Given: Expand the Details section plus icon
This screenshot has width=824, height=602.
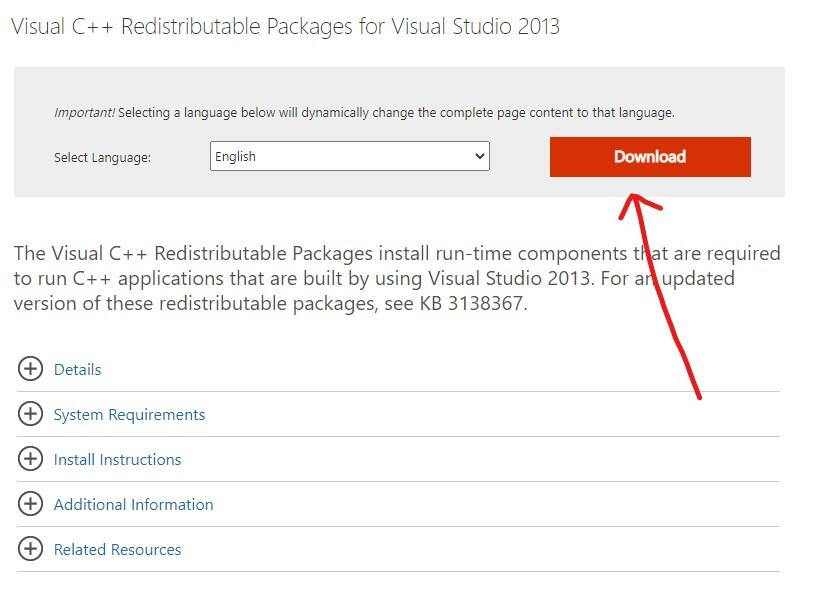Looking at the screenshot, I should (30, 369).
